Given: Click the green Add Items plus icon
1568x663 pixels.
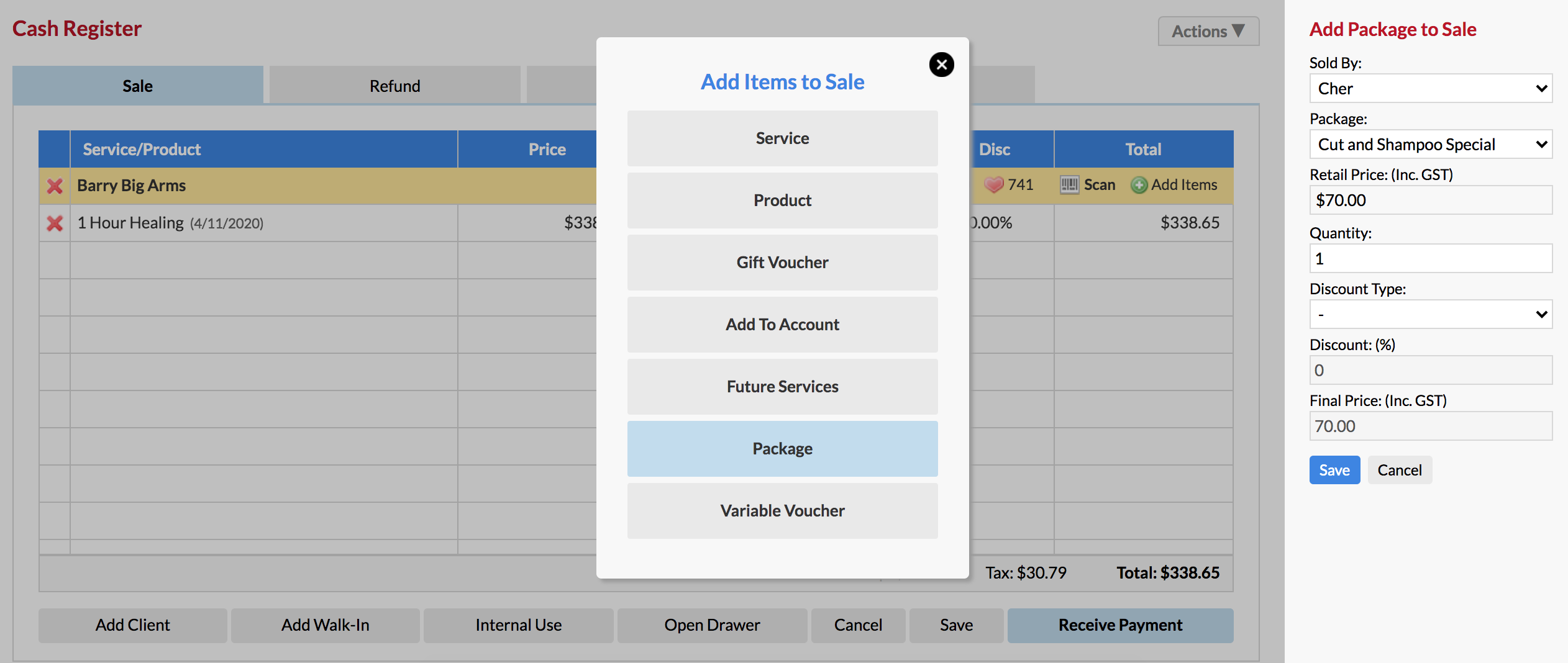Looking at the screenshot, I should pyautogui.click(x=1139, y=185).
